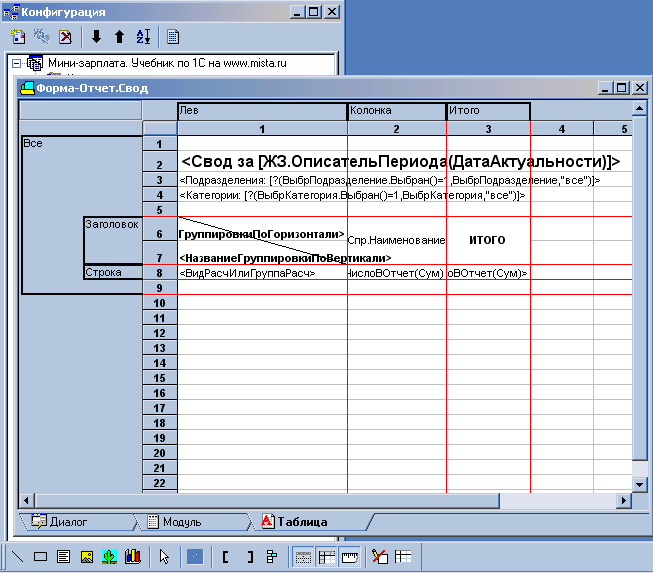The image size is (653, 573).
Task: Select the Мини-зарплата configuration tree item
Action: tap(167, 63)
